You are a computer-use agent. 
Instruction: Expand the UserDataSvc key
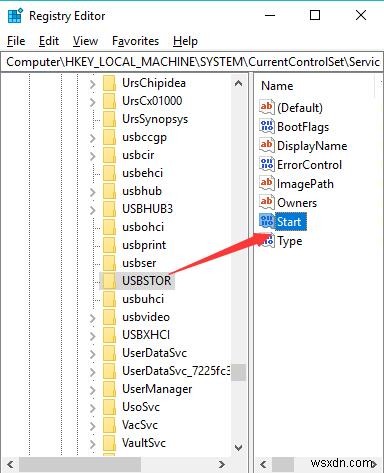(93, 354)
